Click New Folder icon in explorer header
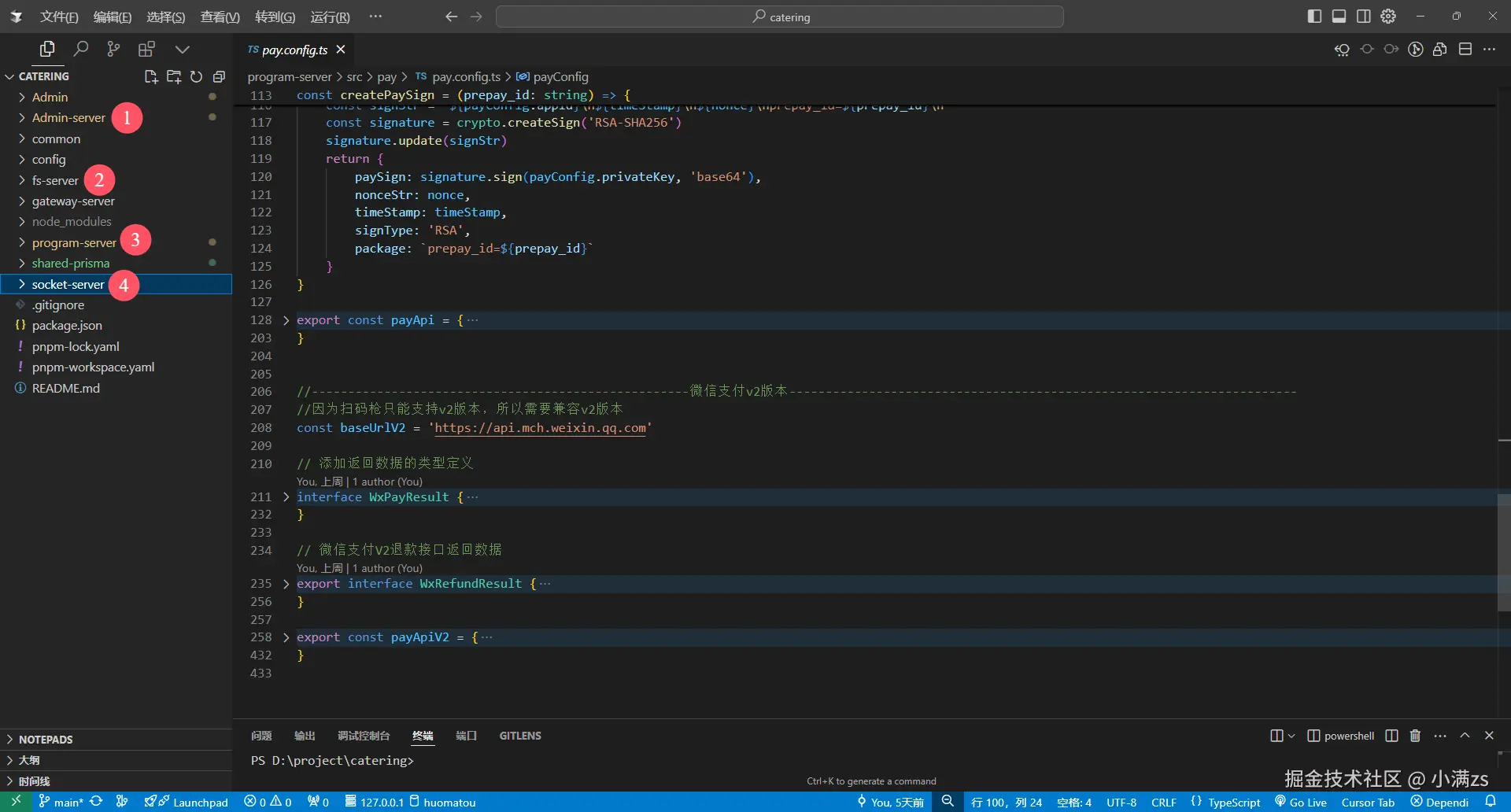This screenshot has height=812, width=1511. click(x=174, y=76)
